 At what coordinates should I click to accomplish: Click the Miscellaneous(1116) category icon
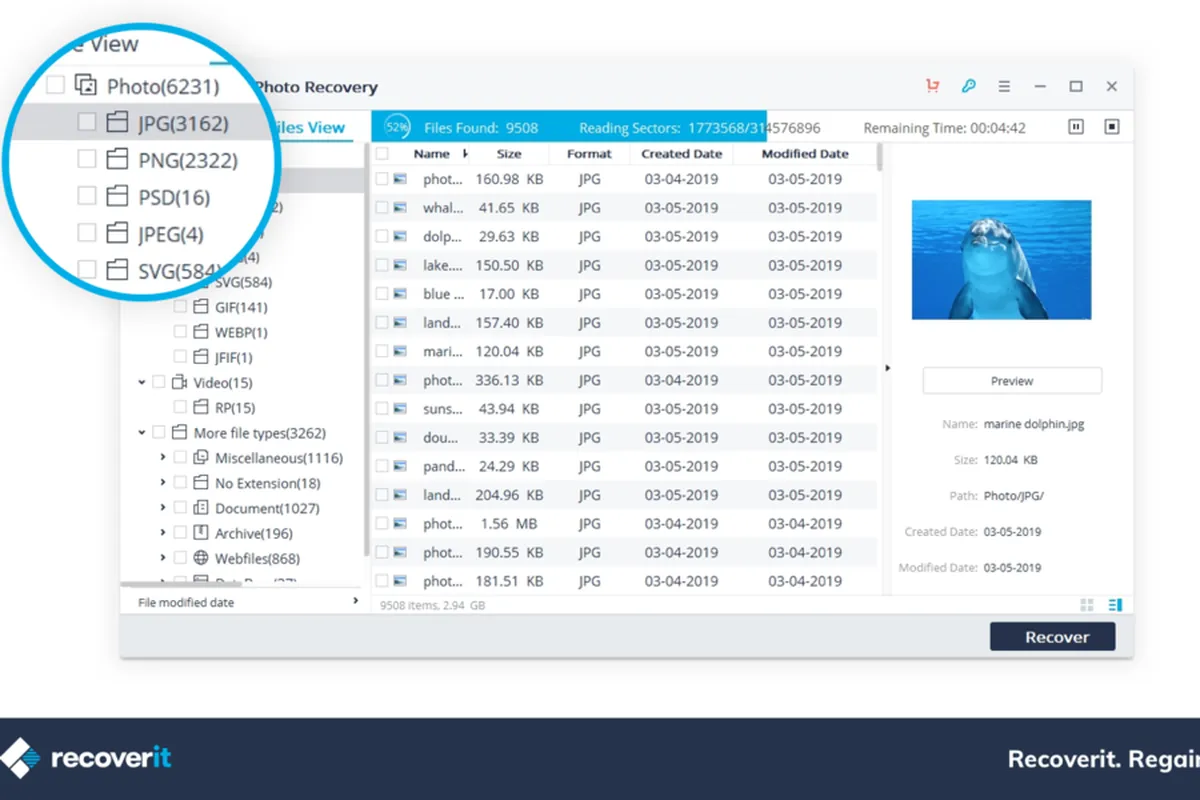click(x=201, y=458)
